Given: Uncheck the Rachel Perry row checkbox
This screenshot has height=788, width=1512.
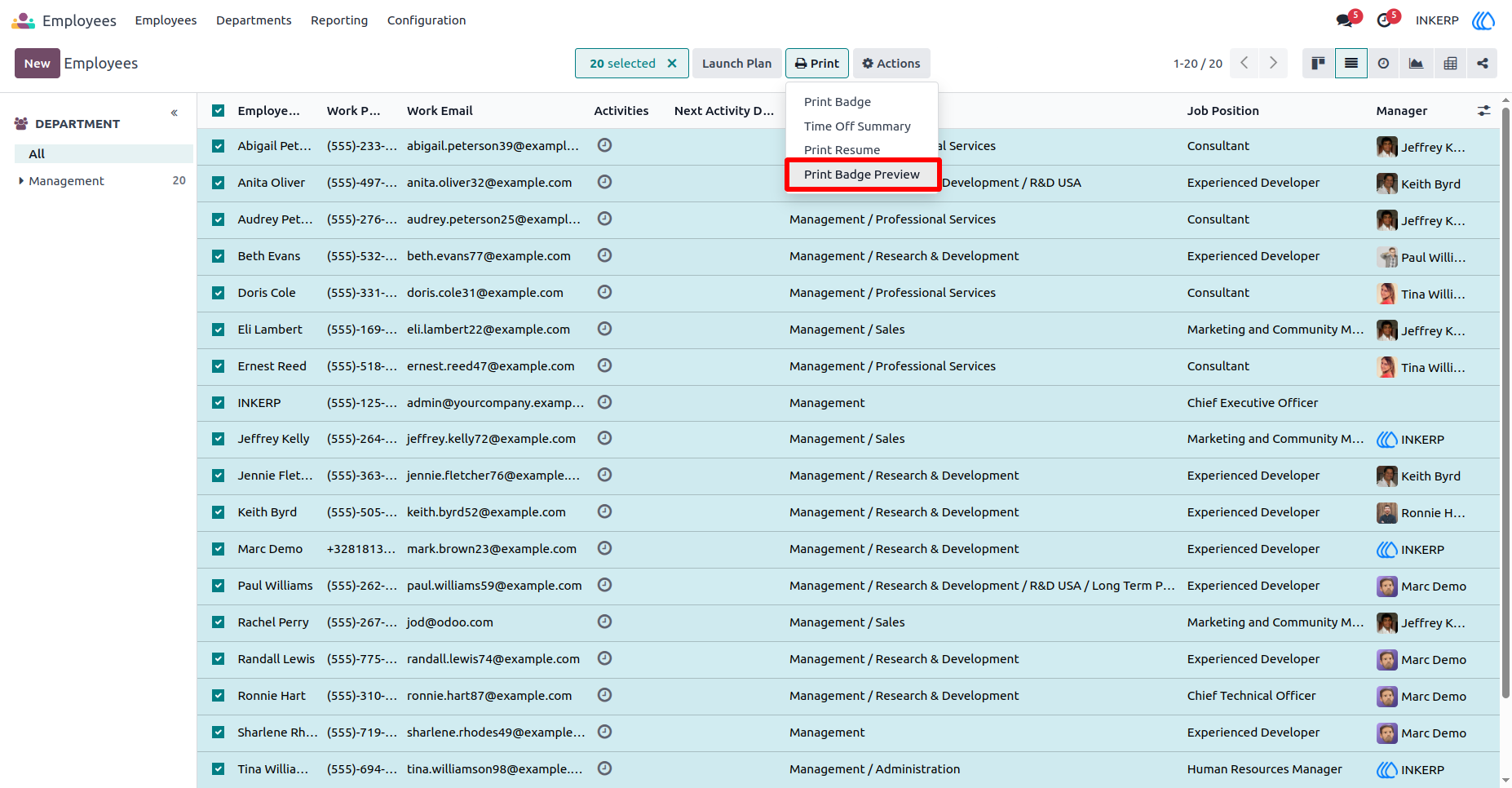Looking at the screenshot, I should click(x=219, y=622).
